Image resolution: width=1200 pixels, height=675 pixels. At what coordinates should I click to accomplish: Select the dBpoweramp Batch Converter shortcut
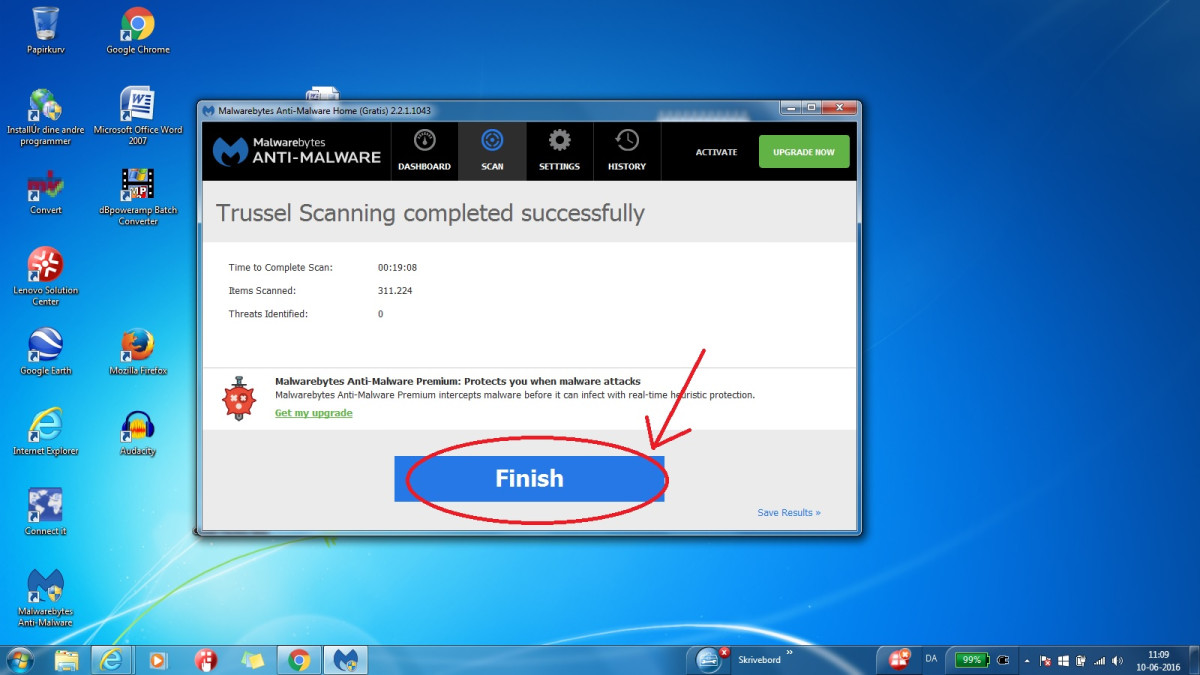click(138, 196)
